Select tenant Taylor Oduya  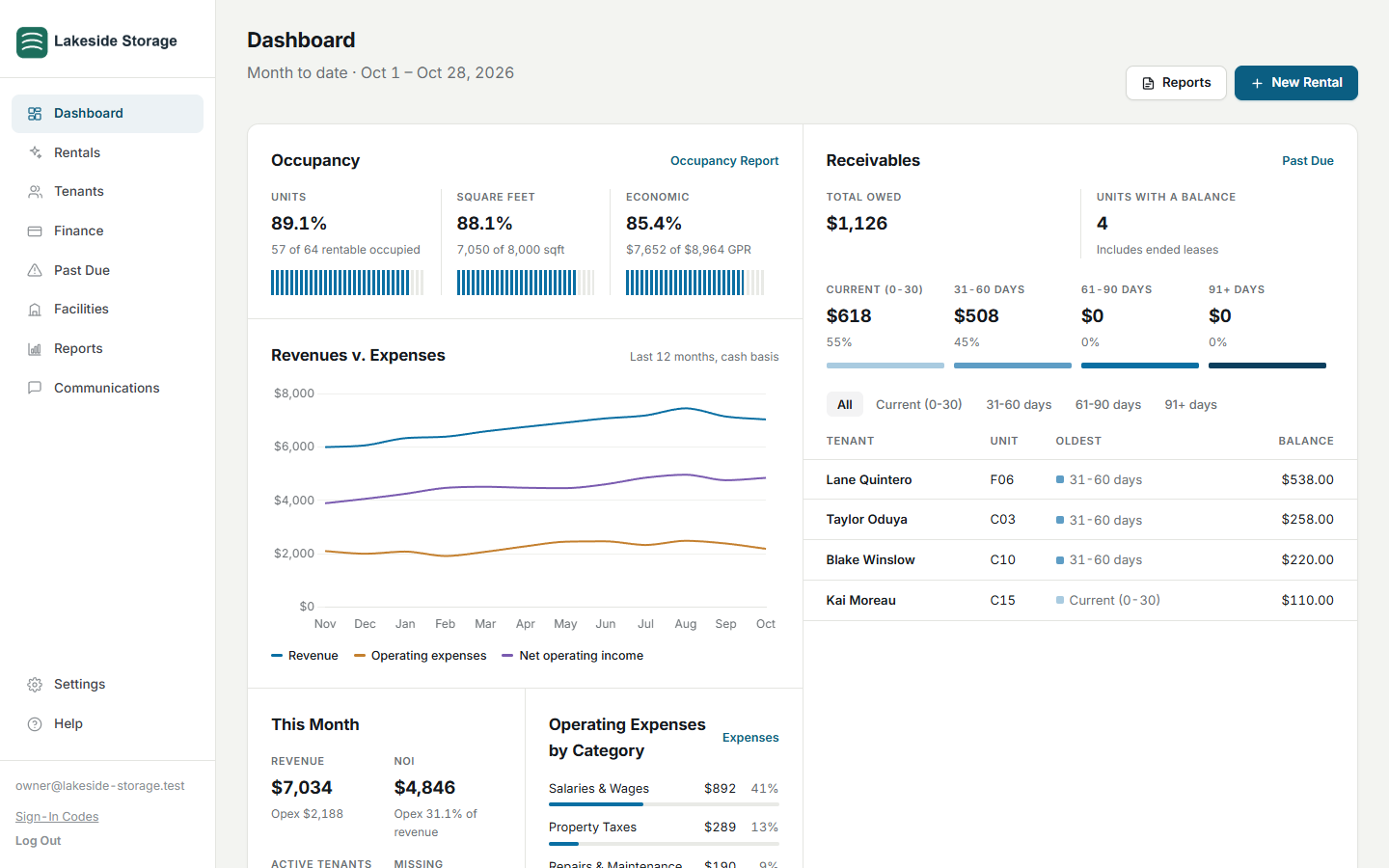coord(866,520)
